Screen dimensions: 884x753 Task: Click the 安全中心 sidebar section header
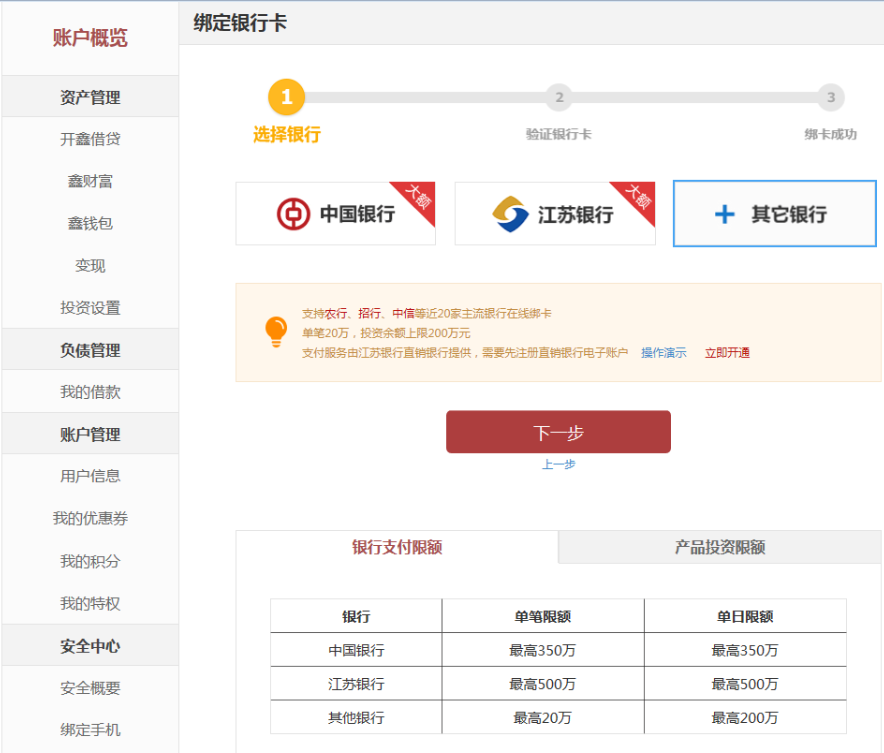[90, 646]
